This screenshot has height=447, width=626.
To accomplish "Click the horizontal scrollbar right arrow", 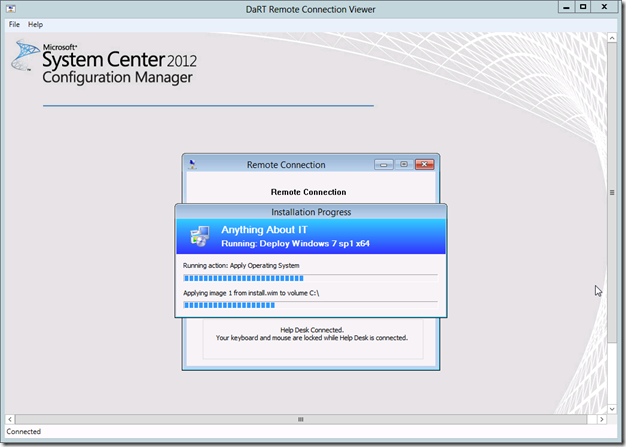I will pos(602,419).
